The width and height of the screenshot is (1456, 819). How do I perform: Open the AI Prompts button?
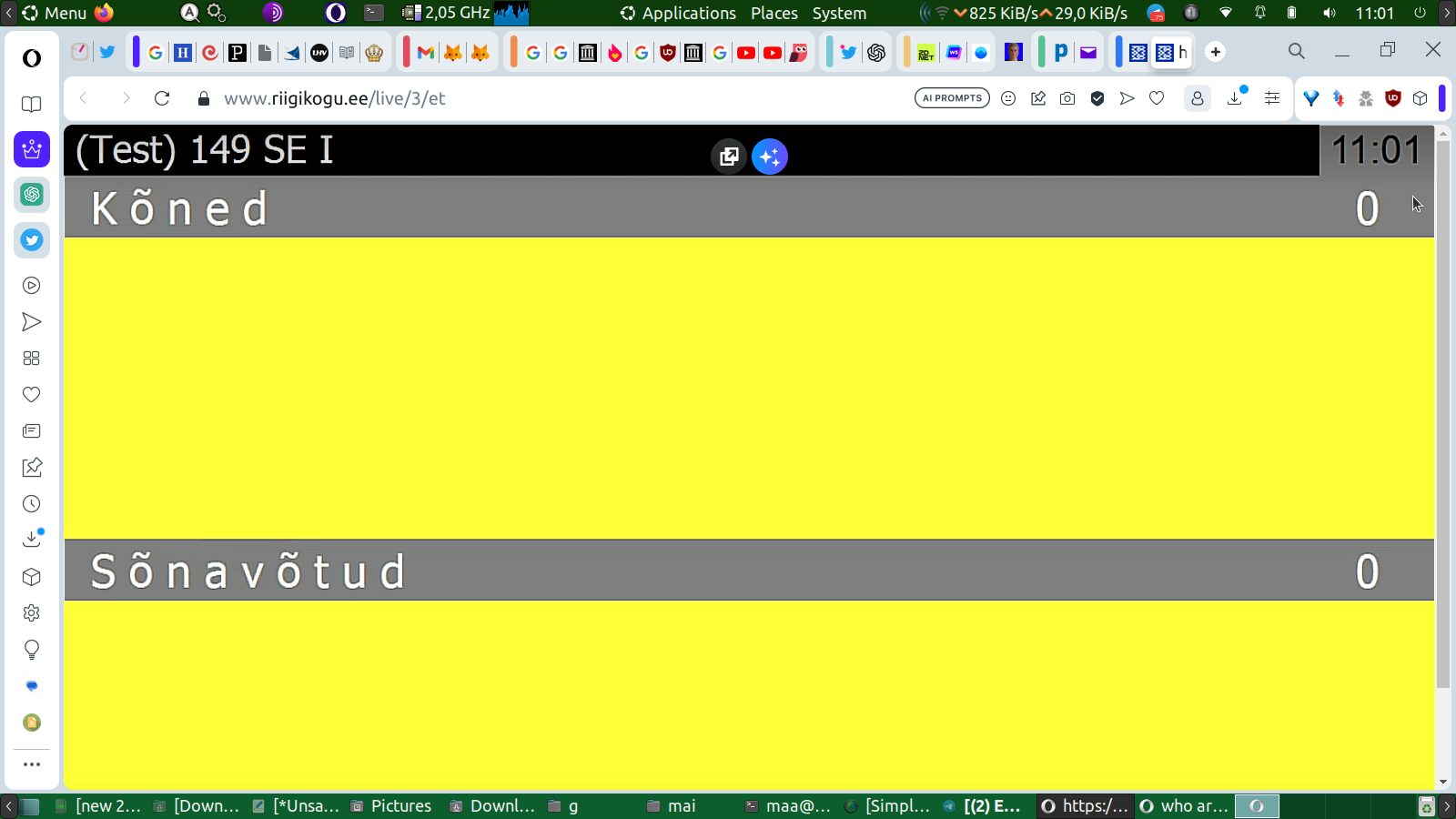point(952,98)
